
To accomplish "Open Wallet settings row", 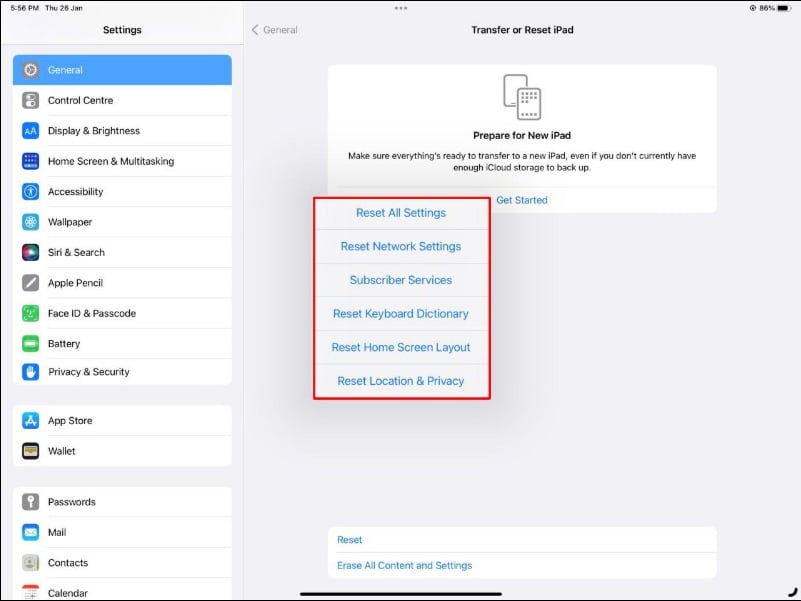I will click(x=122, y=451).
